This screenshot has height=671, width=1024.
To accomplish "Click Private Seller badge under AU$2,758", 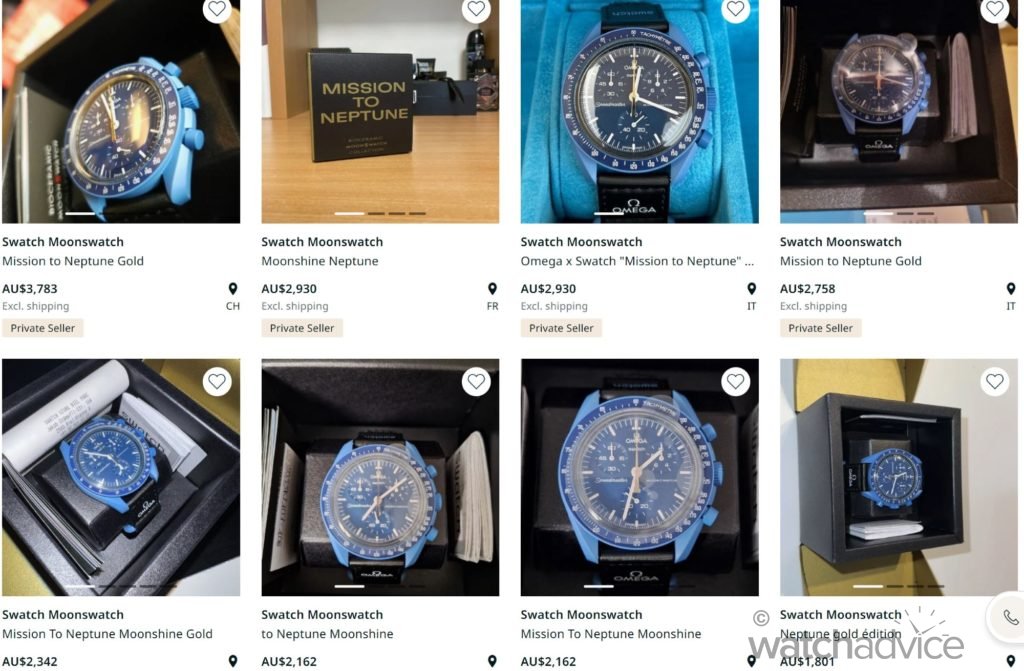I will pos(820,328).
